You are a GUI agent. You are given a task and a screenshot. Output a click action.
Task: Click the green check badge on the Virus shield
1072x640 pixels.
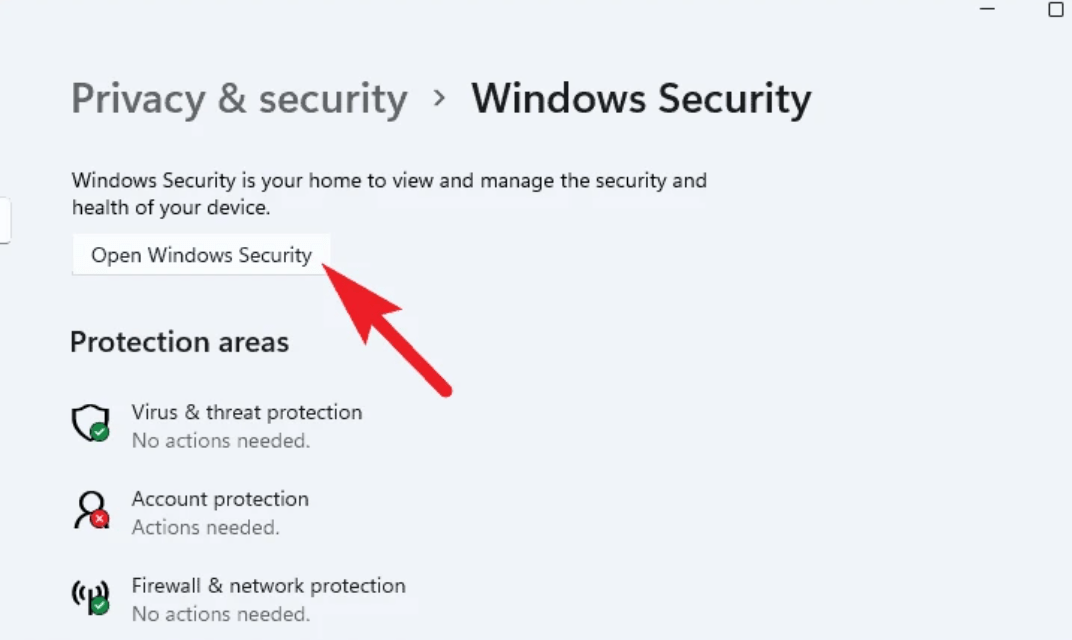point(99,432)
